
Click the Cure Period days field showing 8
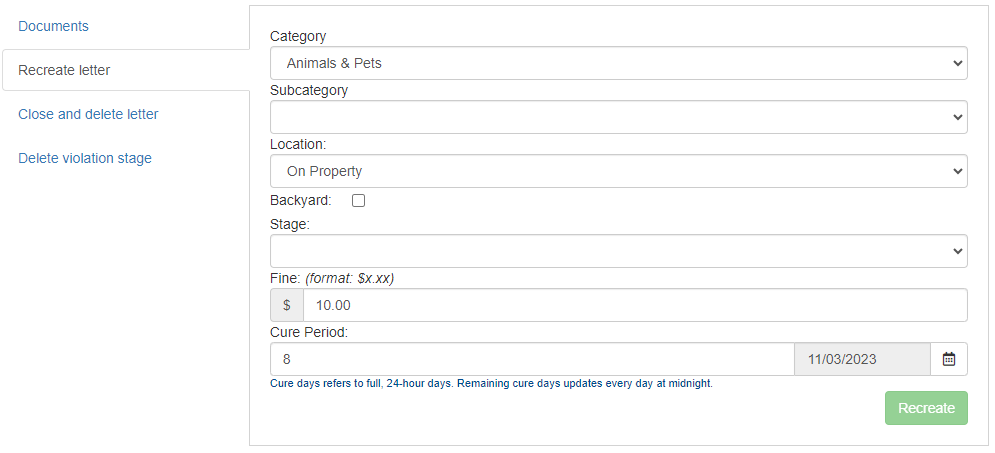pyautogui.click(x=532, y=359)
